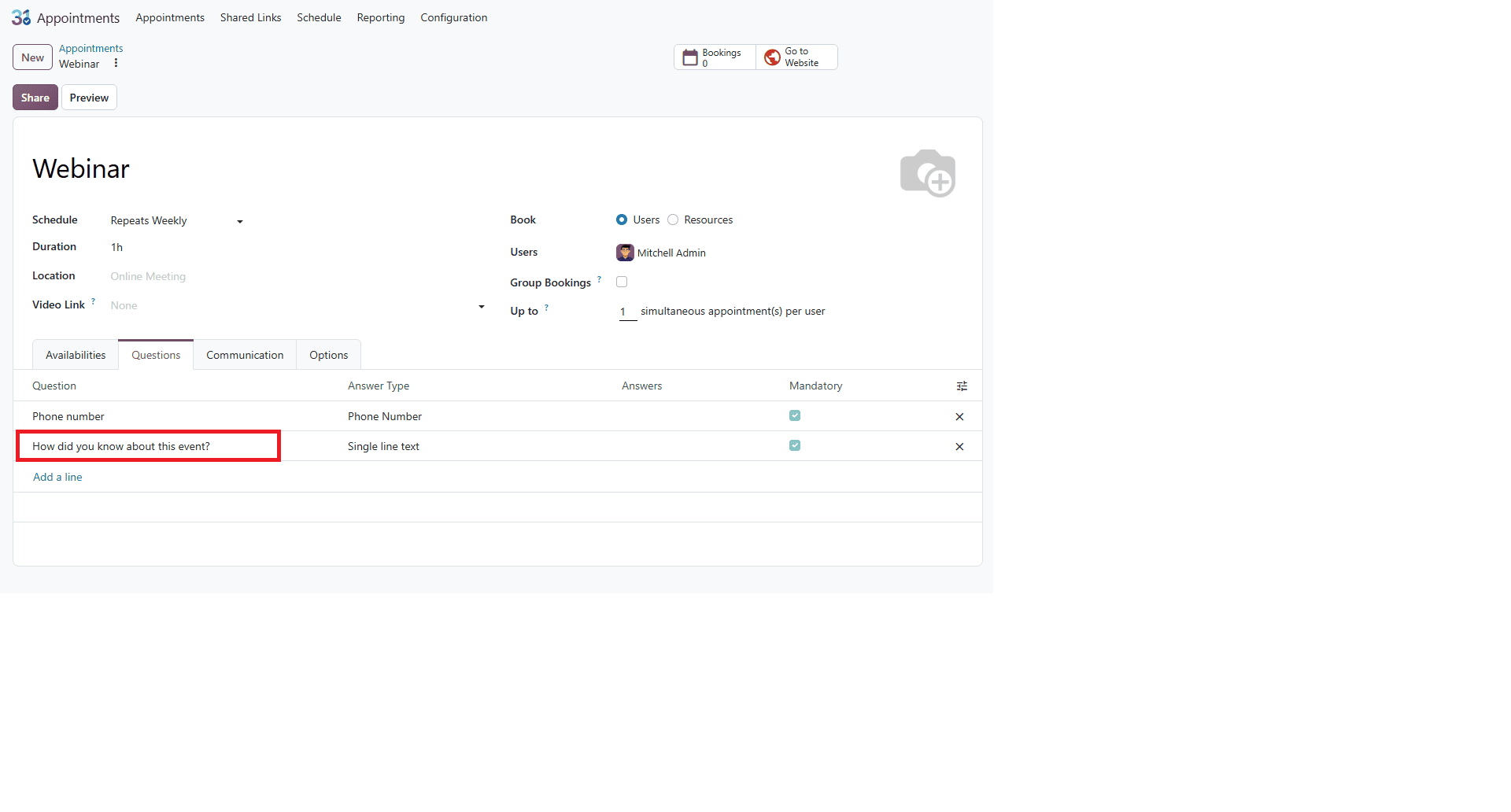The width and height of the screenshot is (1511, 812).
Task: Click the Preview button
Action: click(89, 98)
